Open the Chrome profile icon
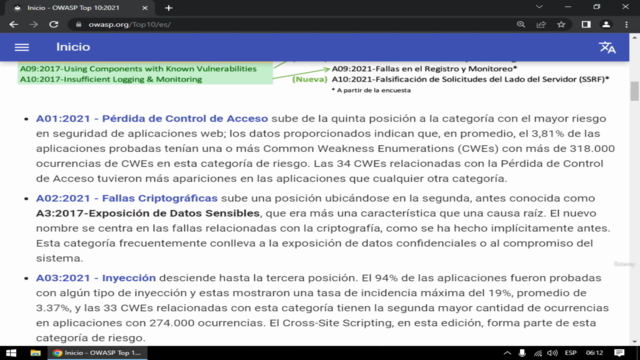This screenshot has width=640, height=360. click(x=606, y=24)
